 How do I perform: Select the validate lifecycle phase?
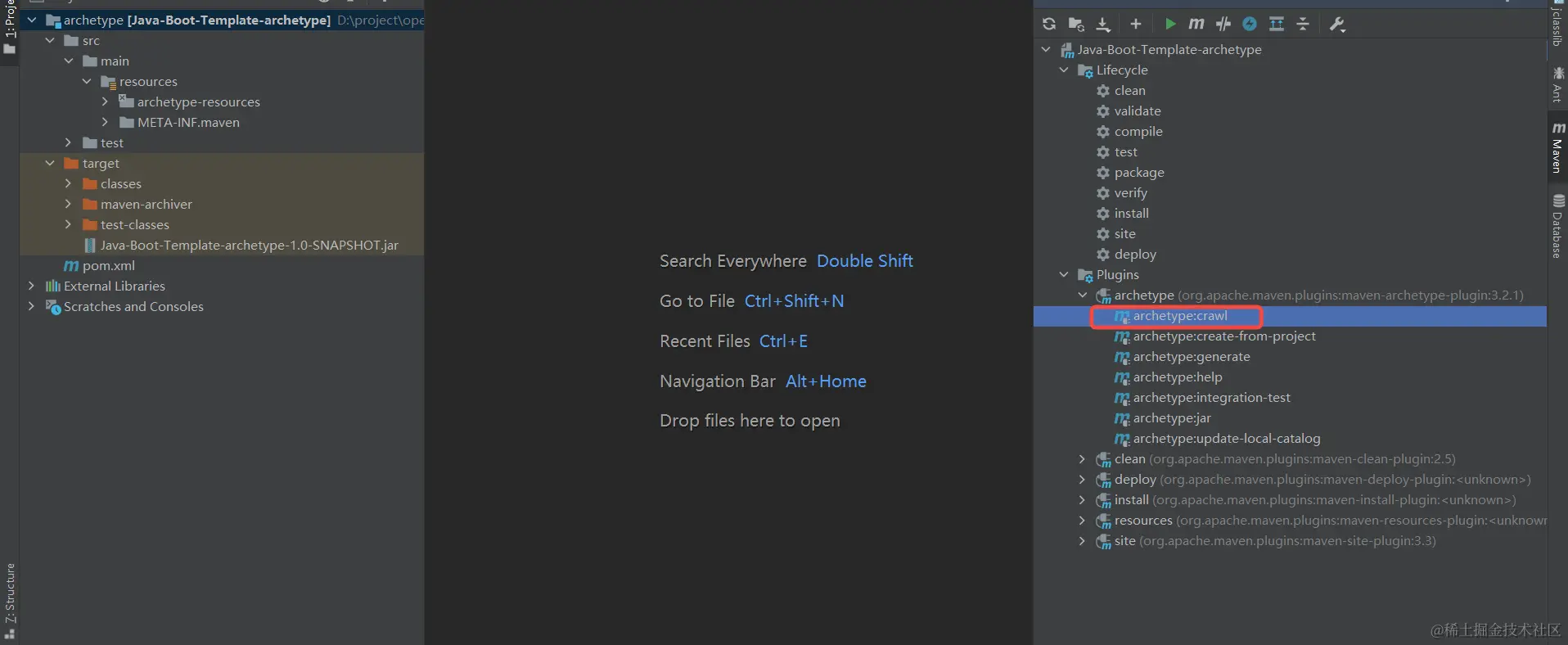click(1138, 111)
